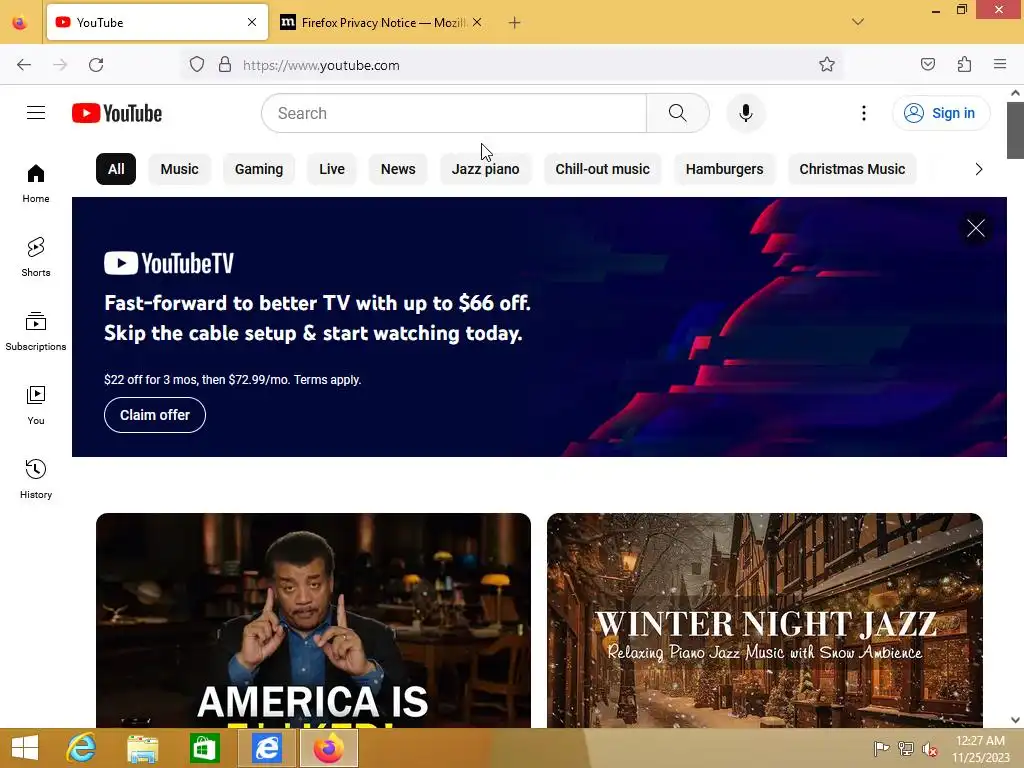
Task: Bookmark this page with star icon
Action: tap(827, 65)
